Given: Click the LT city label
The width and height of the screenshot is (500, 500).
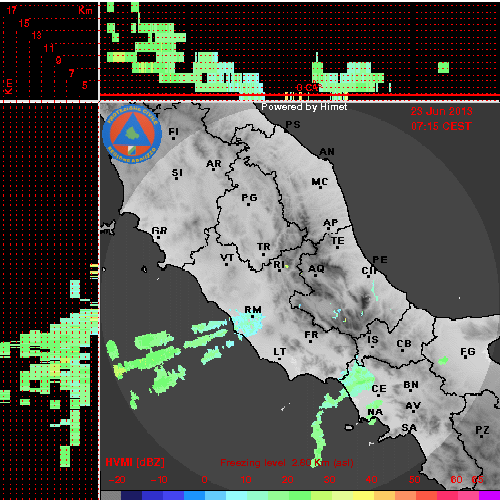Looking at the screenshot, I should click(x=280, y=352).
